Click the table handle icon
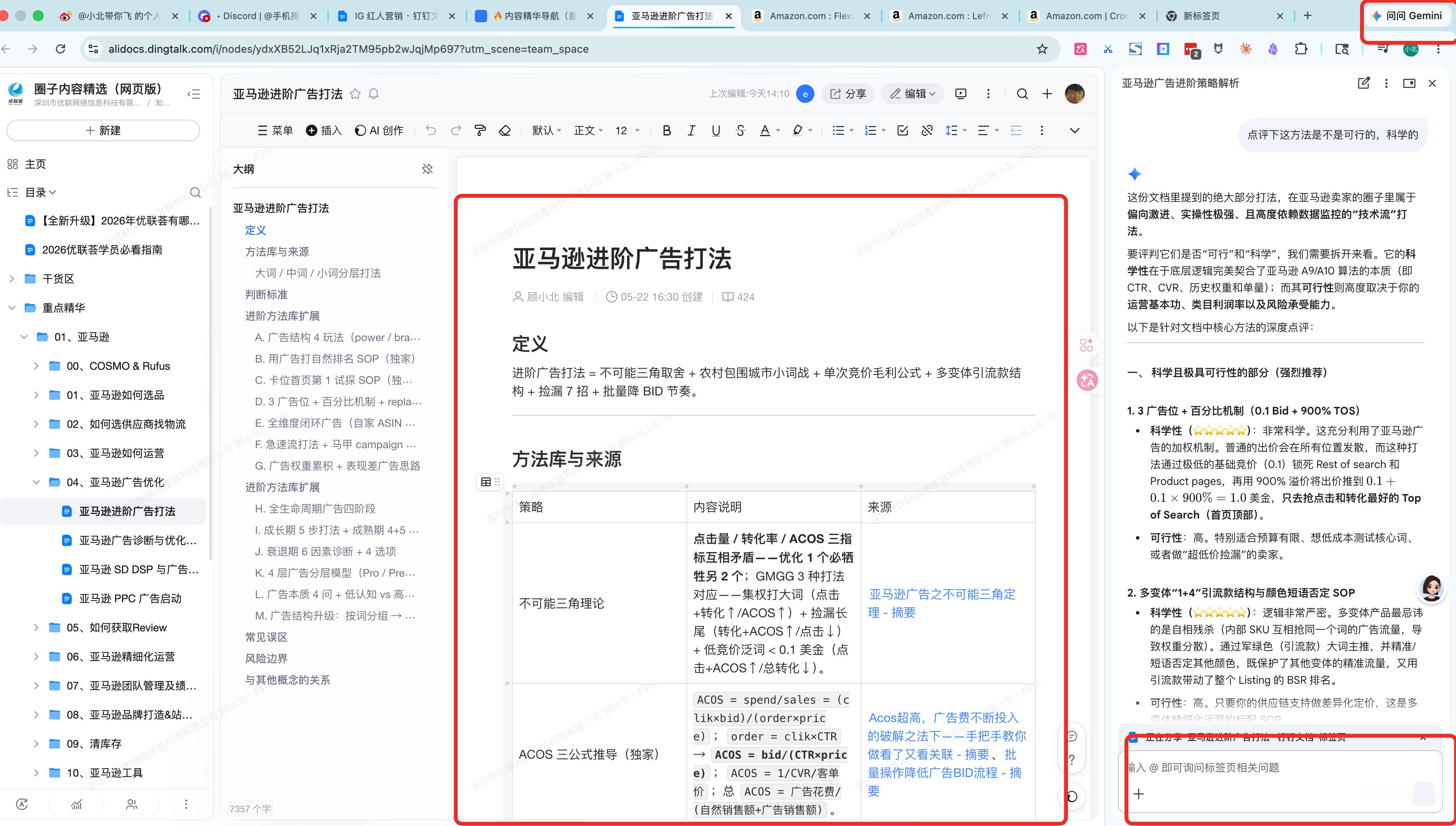The height and width of the screenshot is (826, 1456). [x=486, y=482]
